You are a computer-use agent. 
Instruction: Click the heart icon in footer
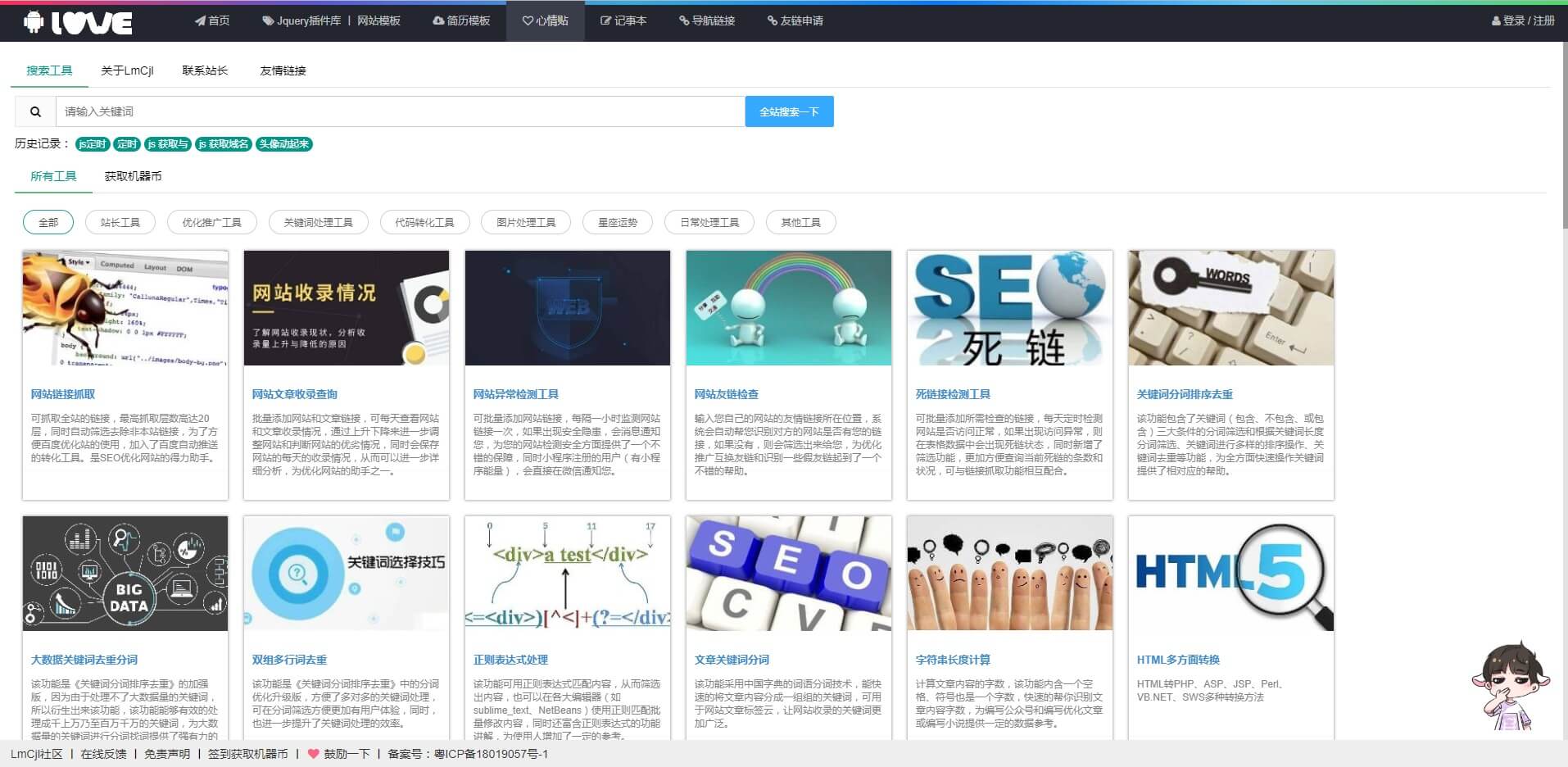313,754
